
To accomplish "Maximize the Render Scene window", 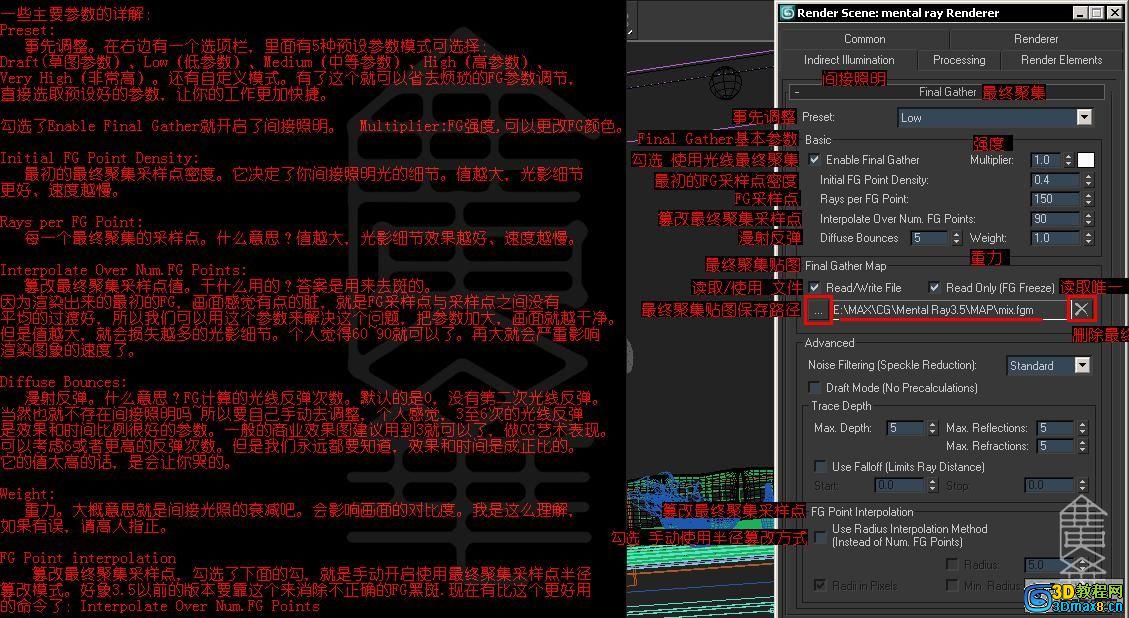I will click(x=1096, y=12).
